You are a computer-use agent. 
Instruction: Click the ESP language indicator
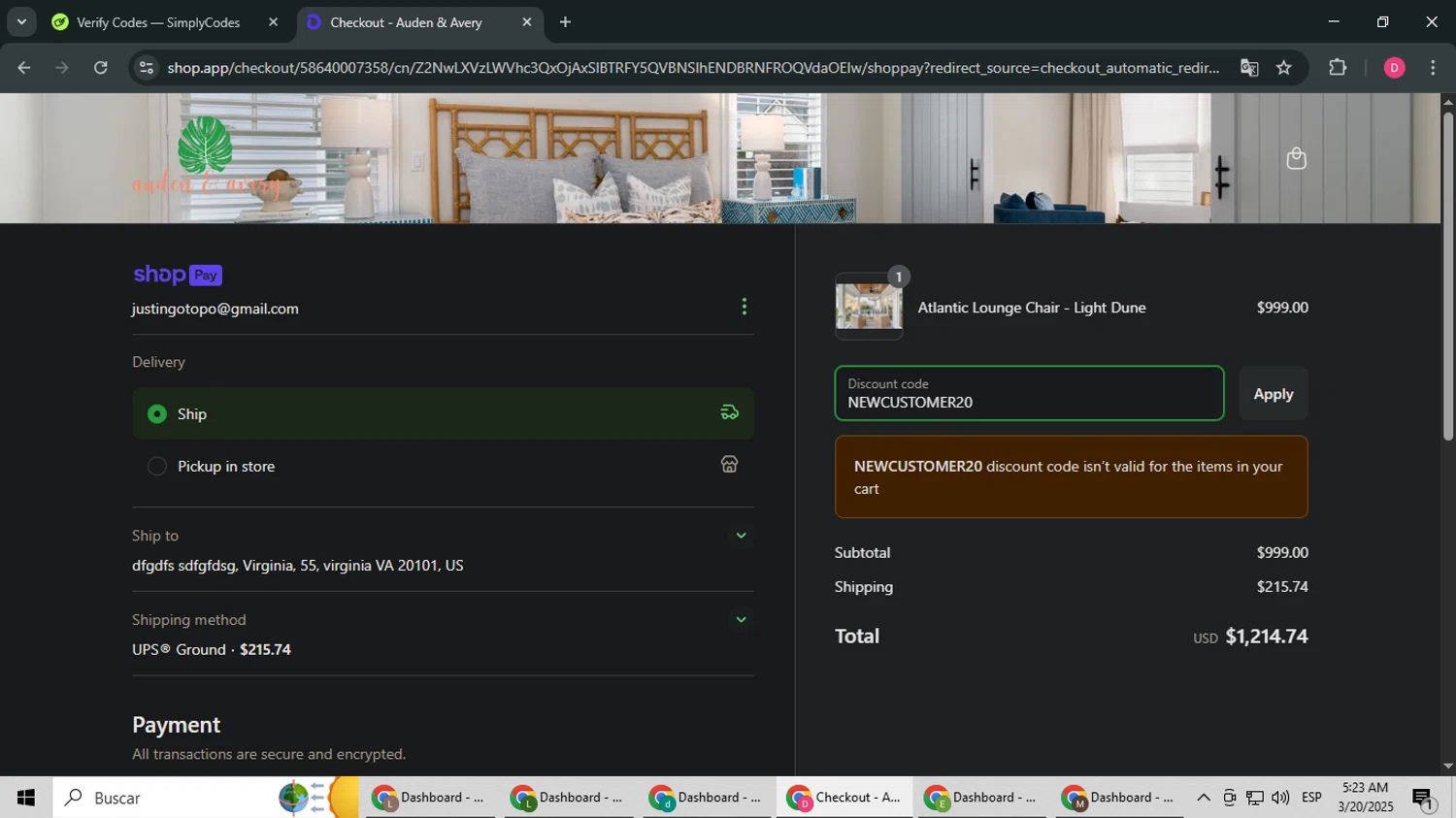click(1311, 798)
